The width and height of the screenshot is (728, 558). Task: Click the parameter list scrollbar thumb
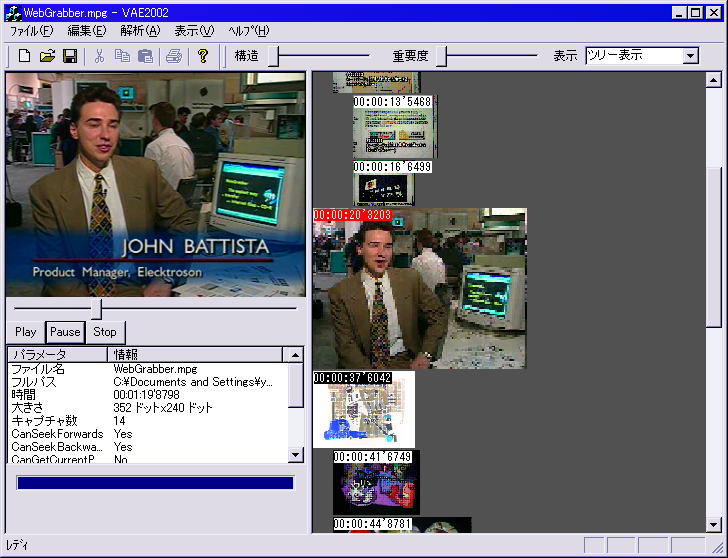click(x=295, y=385)
